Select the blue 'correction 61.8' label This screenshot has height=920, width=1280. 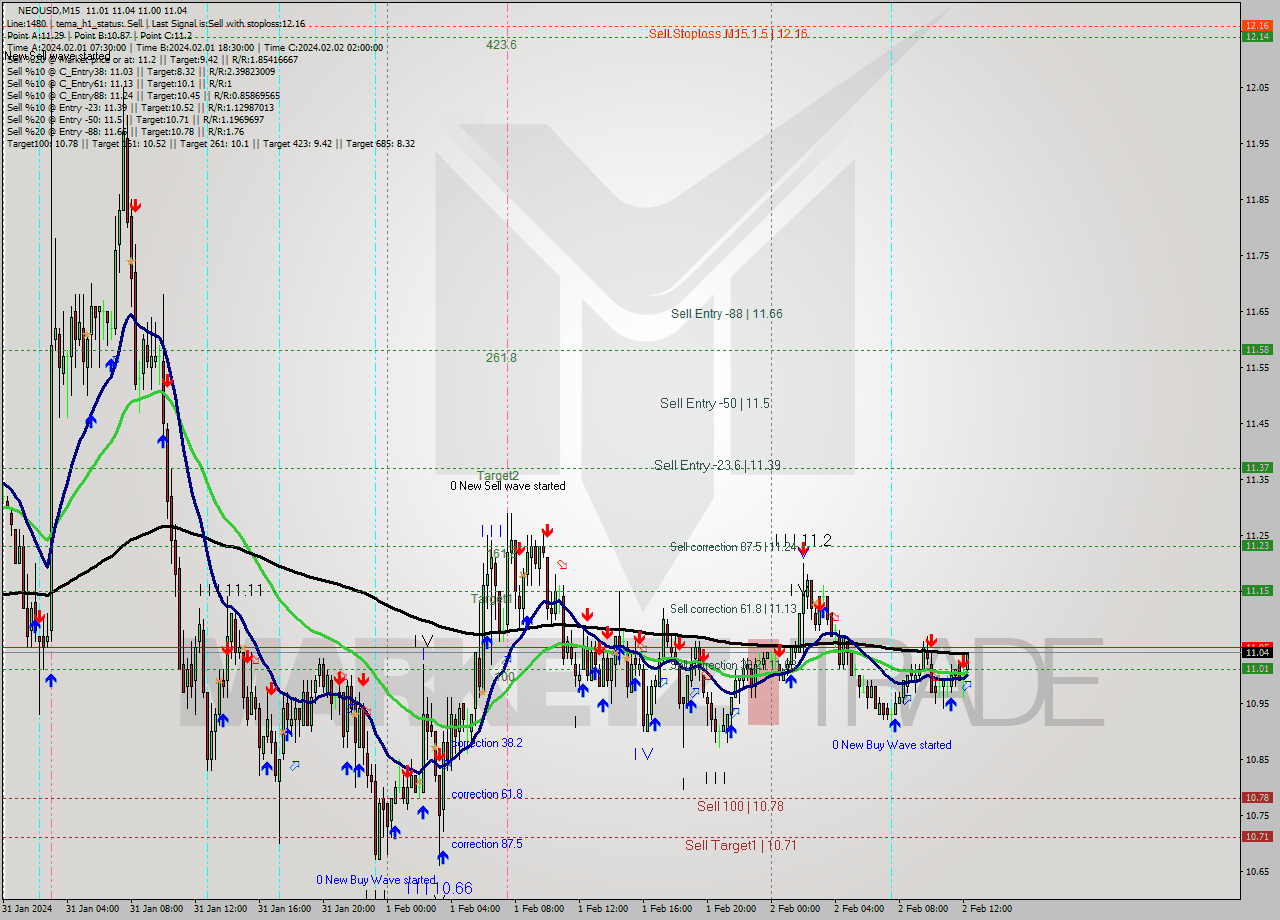coord(487,794)
